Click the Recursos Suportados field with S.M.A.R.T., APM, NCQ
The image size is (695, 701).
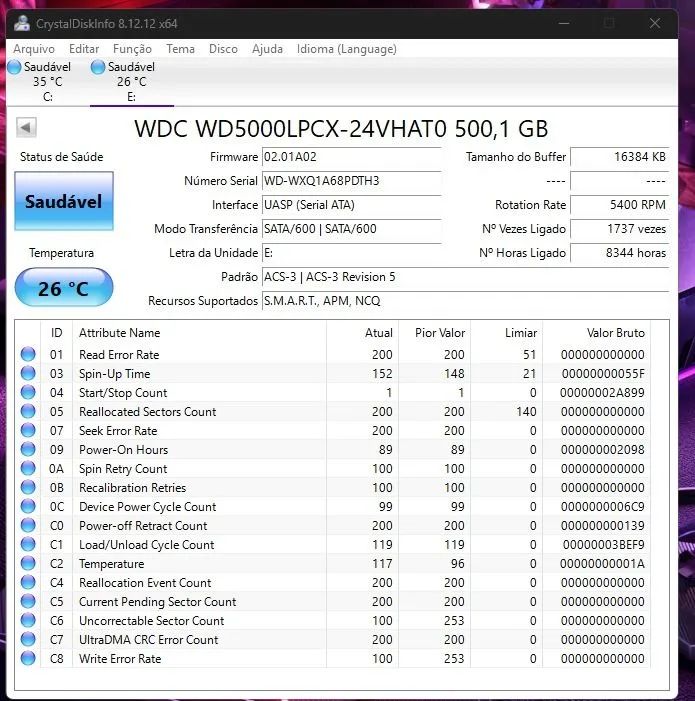465,301
